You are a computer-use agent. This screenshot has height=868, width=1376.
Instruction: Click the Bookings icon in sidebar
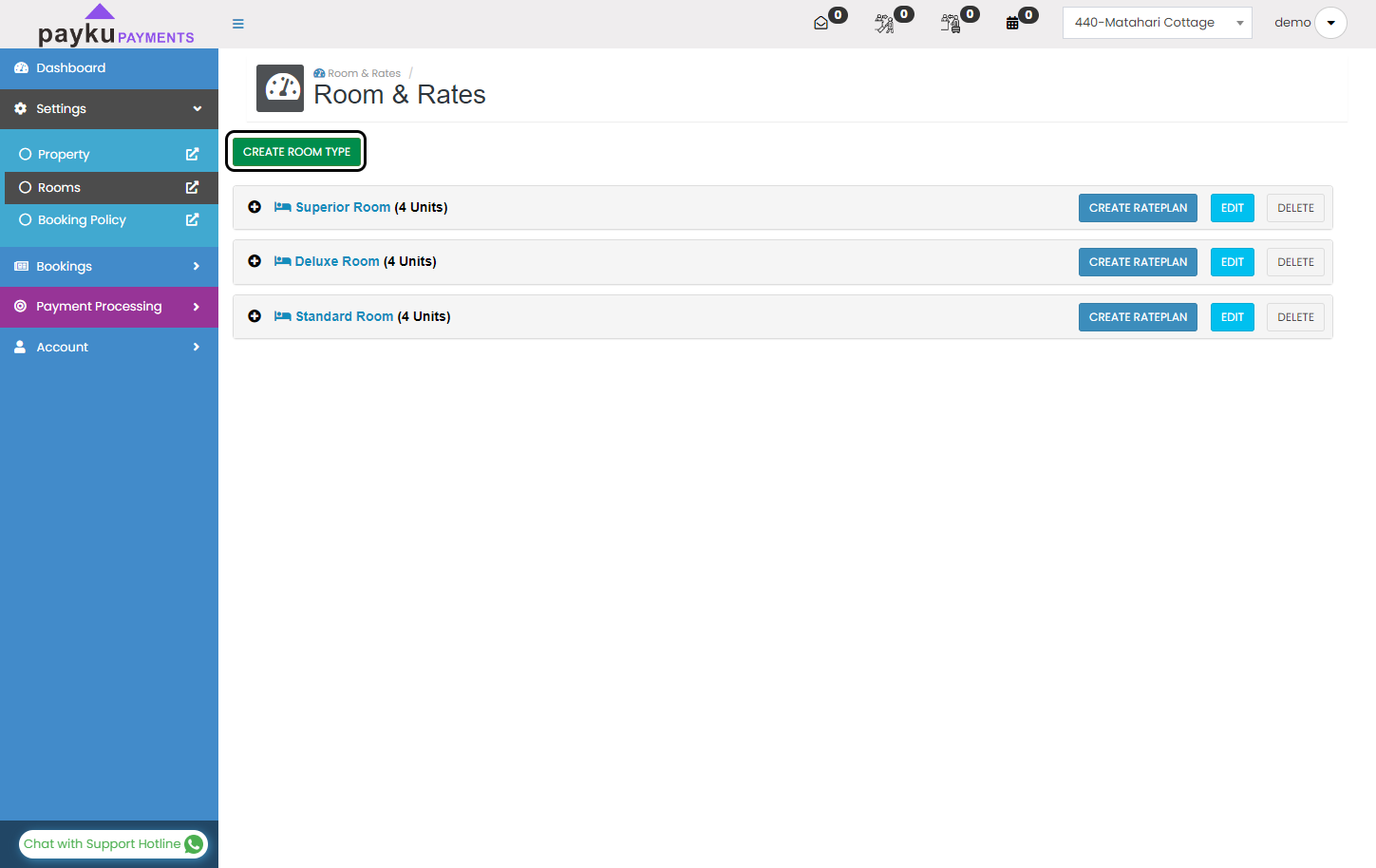pyautogui.click(x=21, y=267)
